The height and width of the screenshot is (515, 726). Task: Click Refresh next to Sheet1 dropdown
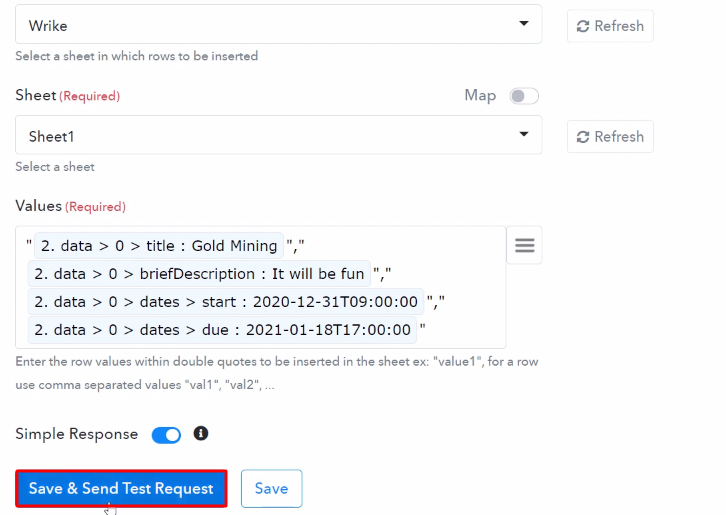pyautogui.click(x=610, y=137)
